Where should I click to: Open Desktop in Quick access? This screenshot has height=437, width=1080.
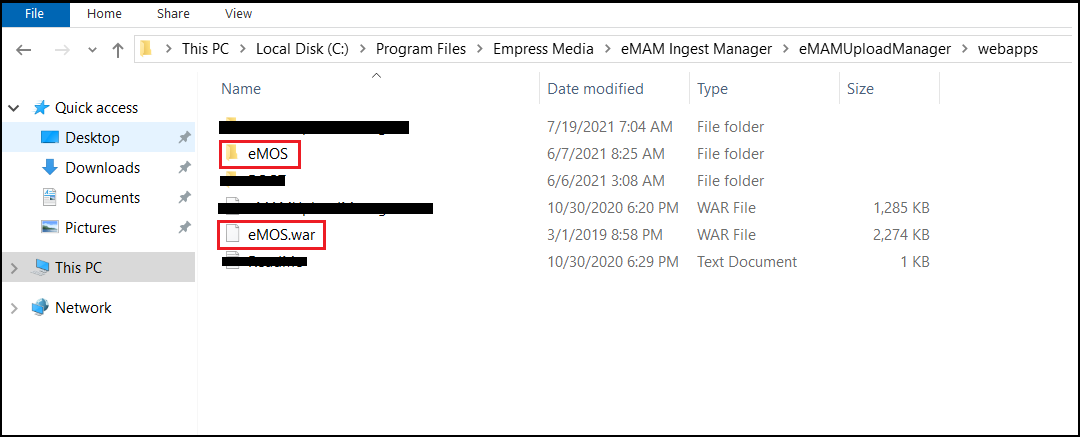point(92,138)
